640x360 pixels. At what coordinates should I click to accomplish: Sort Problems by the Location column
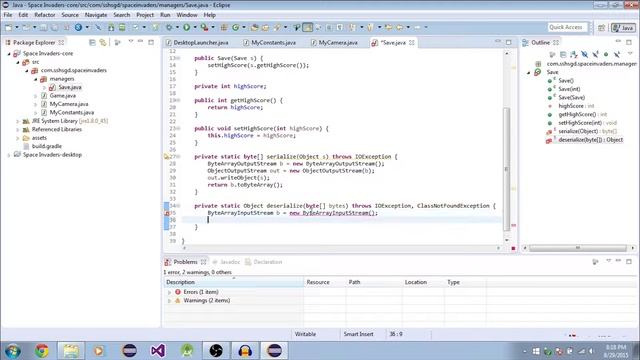[422, 282]
